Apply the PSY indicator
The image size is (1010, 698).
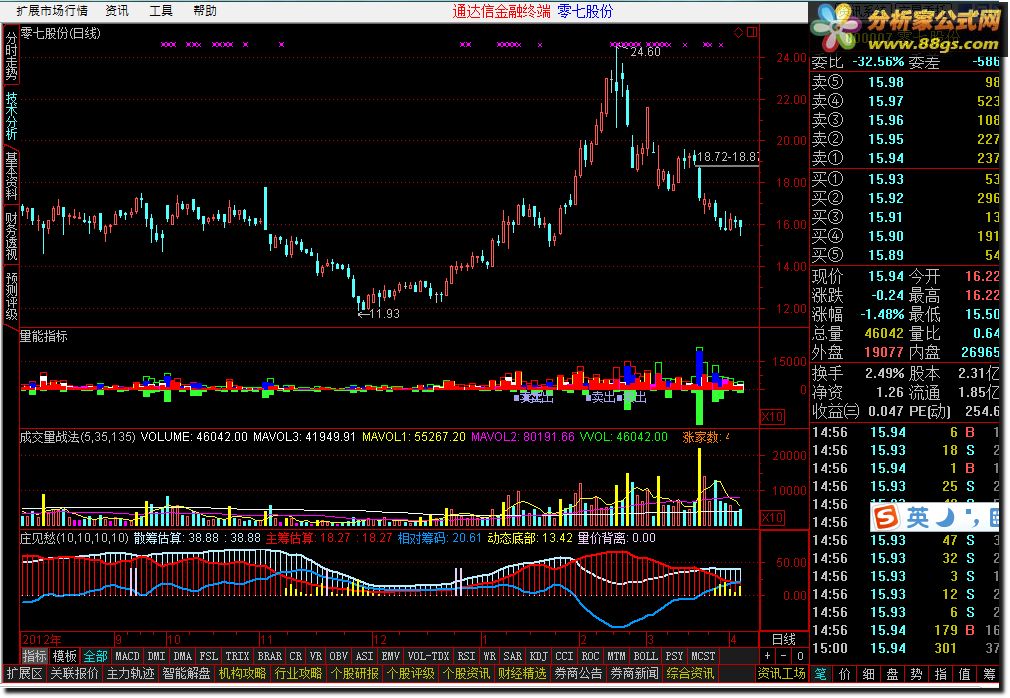(x=674, y=656)
